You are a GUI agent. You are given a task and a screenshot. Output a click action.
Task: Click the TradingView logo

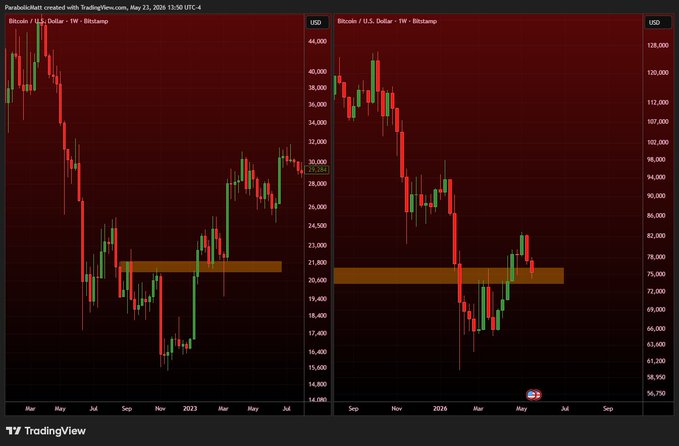click(x=45, y=431)
